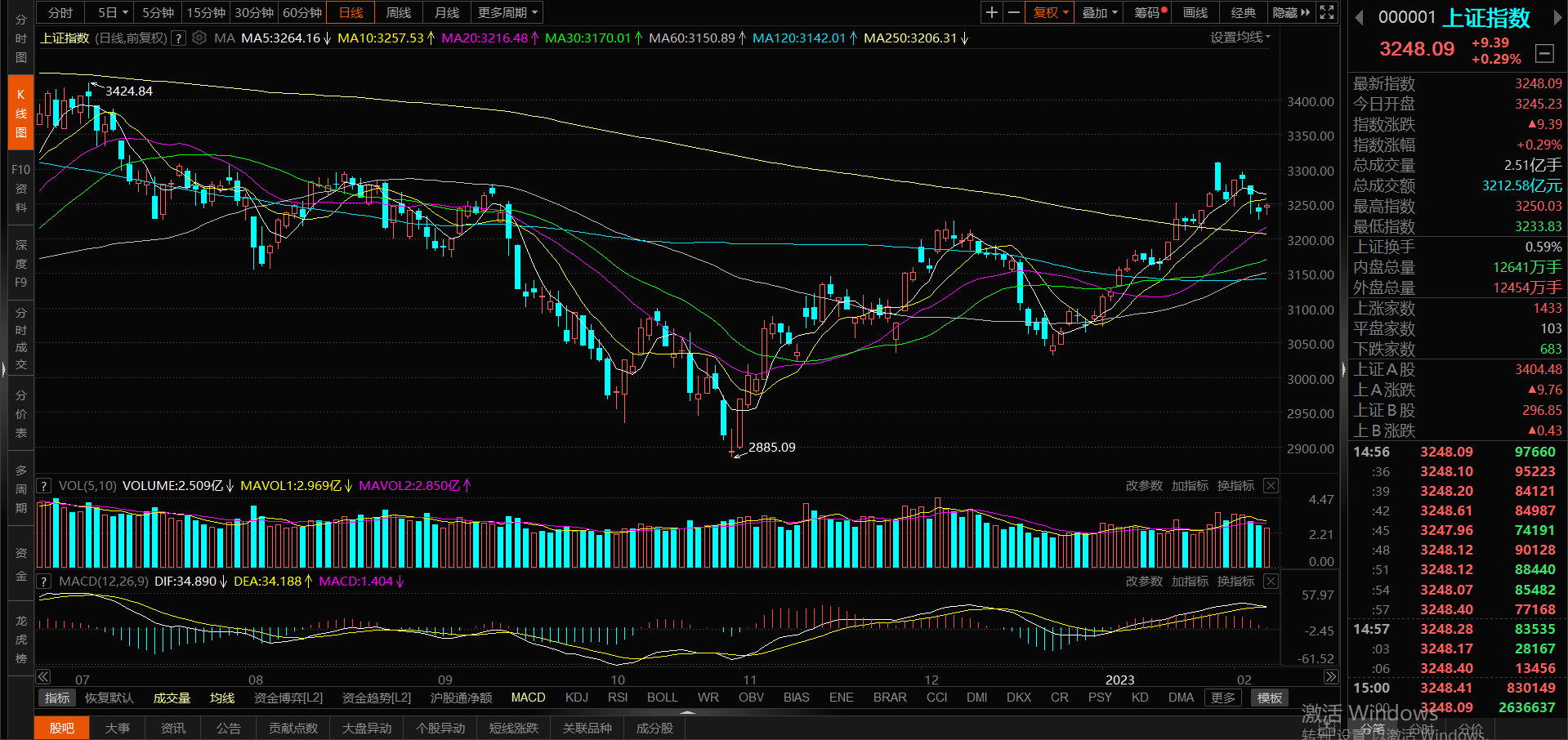Collapse quote panel minus box icon
This screenshot has width=1568, height=740.
[1544, 54]
